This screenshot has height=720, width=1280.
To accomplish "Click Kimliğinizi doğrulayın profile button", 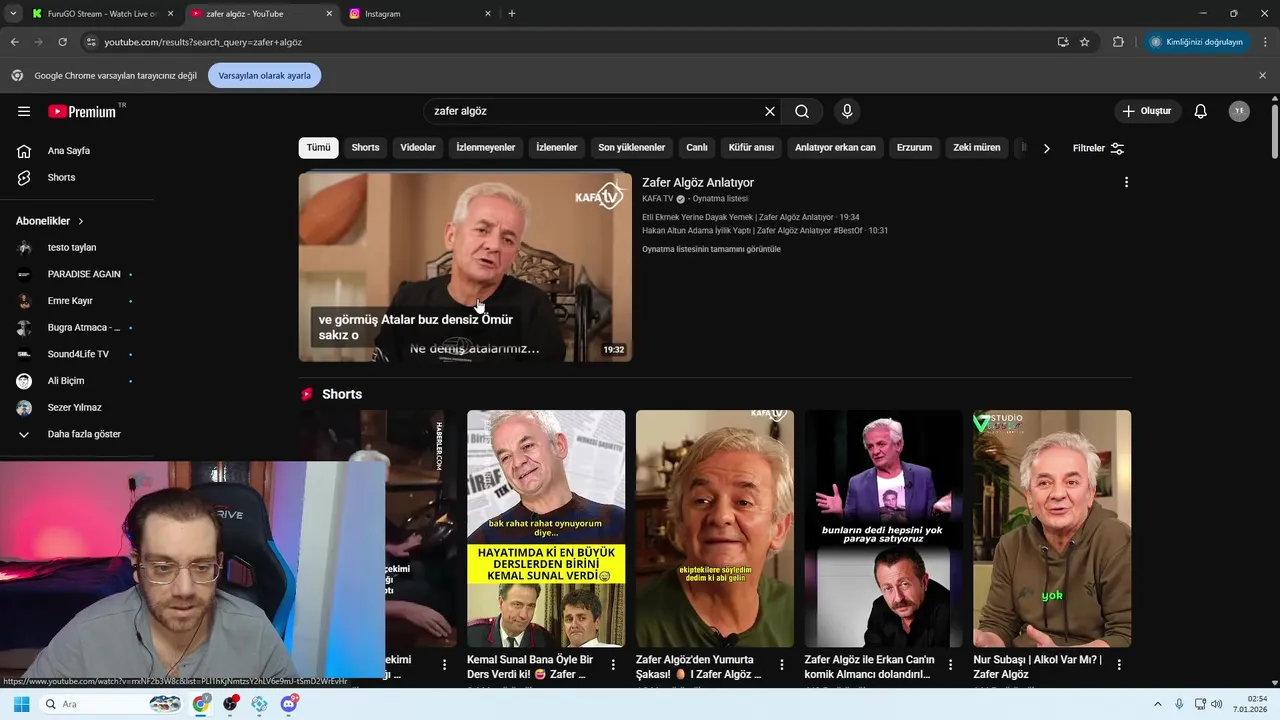I will click(1196, 42).
